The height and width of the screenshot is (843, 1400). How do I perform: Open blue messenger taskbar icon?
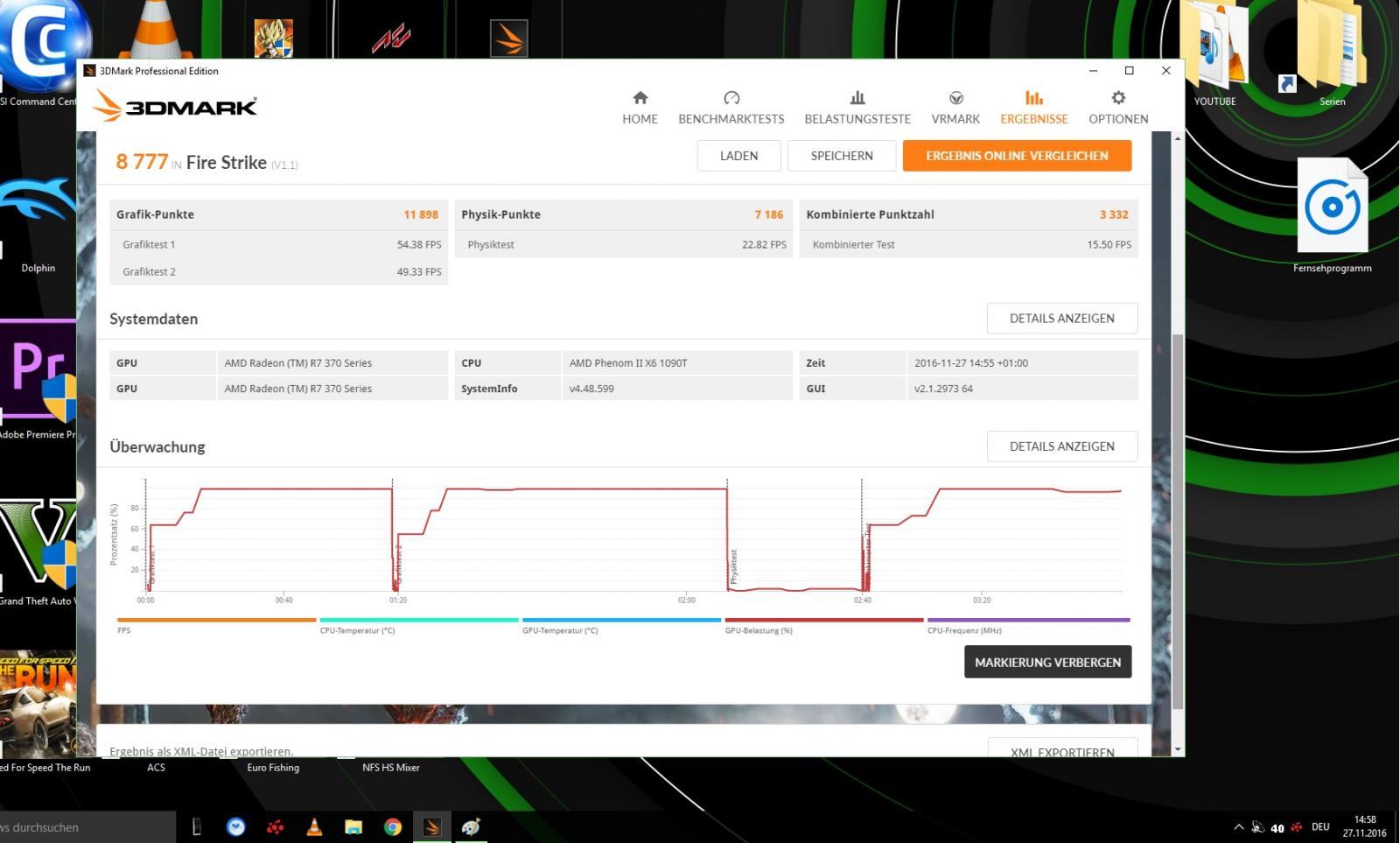[x=235, y=827]
